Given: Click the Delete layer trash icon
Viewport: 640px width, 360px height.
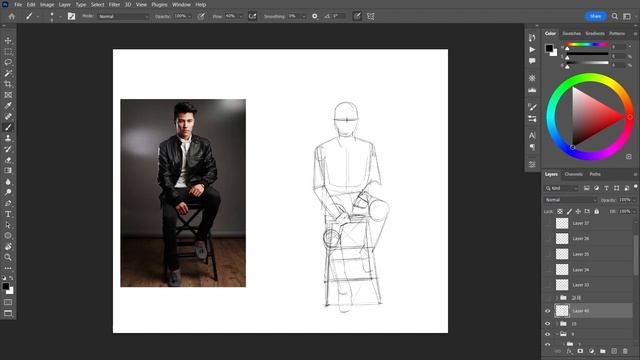Looking at the screenshot, I should (625, 351).
